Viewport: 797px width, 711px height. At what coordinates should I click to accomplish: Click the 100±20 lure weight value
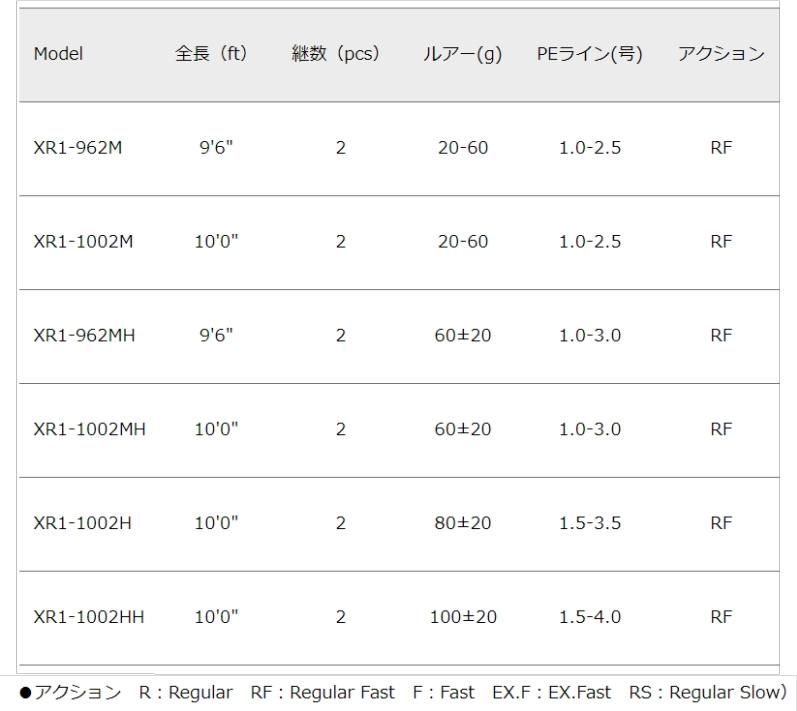[x=463, y=617]
